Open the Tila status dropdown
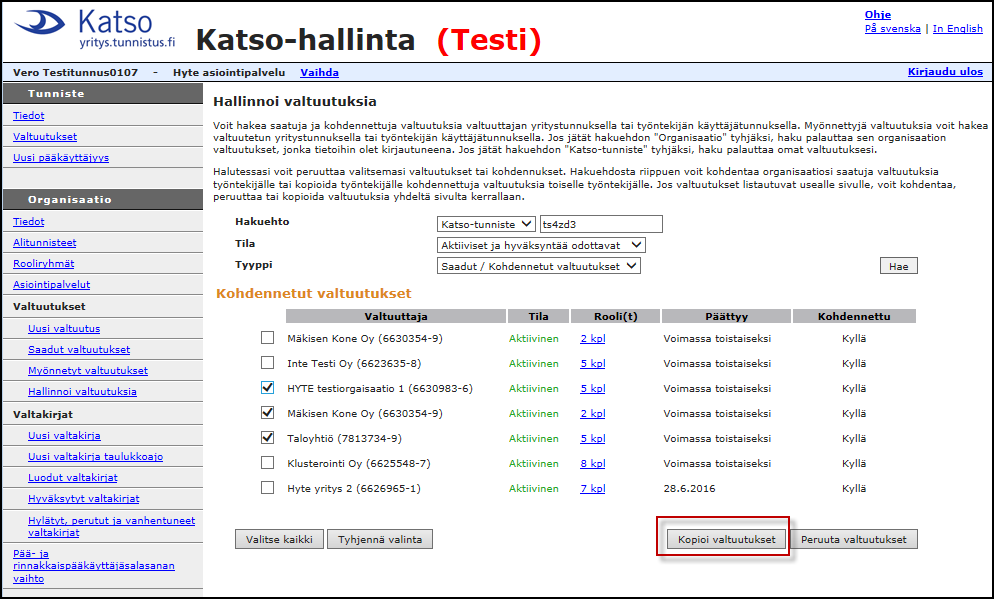 (x=541, y=245)
